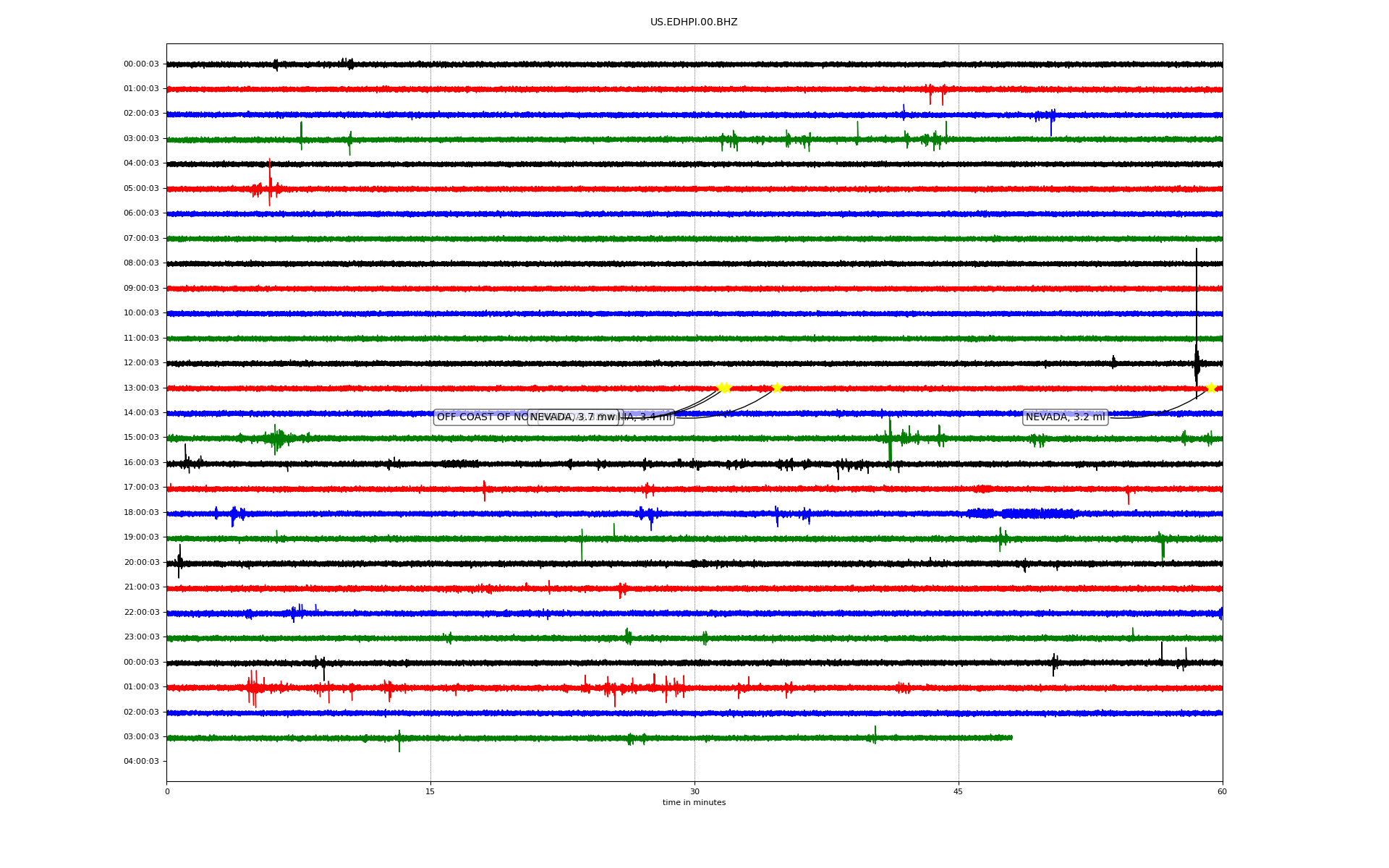Click the x-axis tick label 60

tap(1222, 791)
